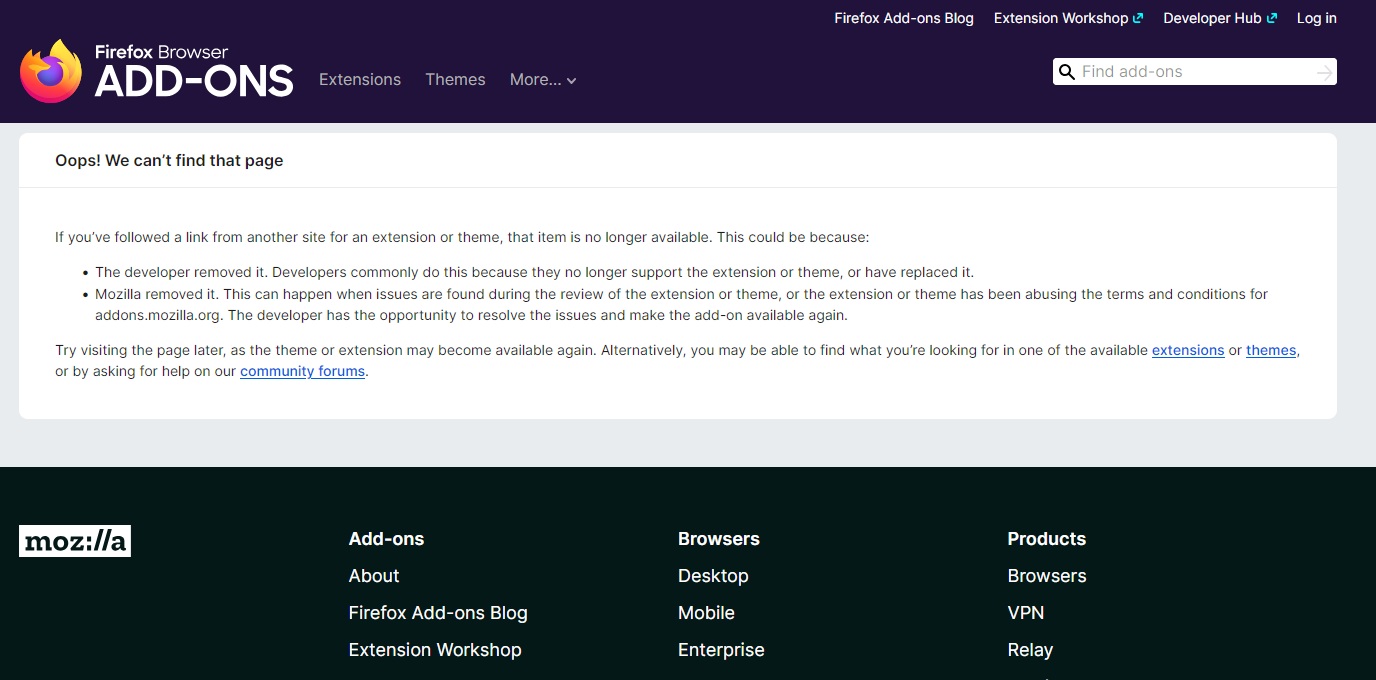1376x680 pixels.
Task: Open the Themes section
Action: click(x=455, y=80)
